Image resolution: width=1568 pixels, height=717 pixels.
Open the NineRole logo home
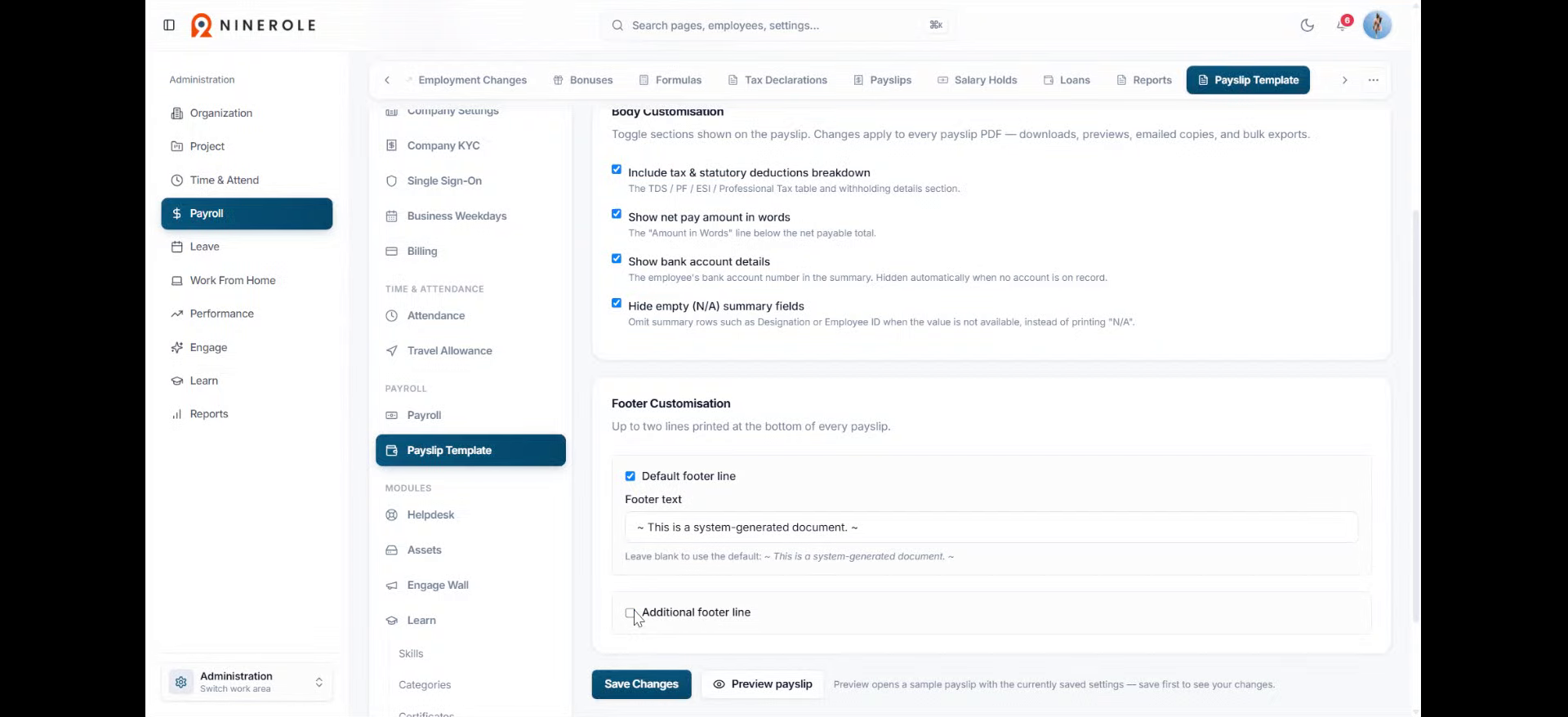tap(253, 25)
